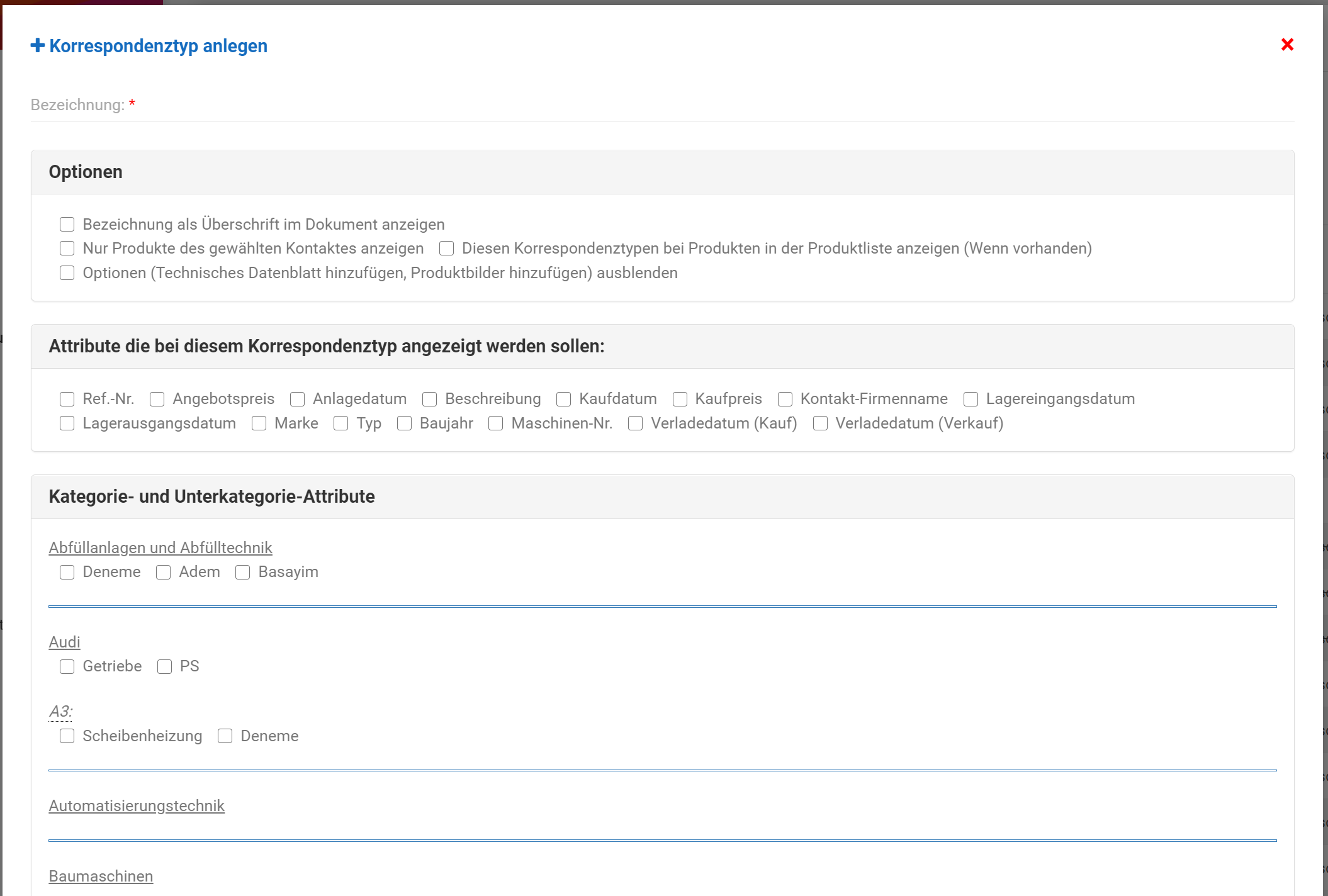
Task: Check the Kaufpreis attribute
Action: 680,400
